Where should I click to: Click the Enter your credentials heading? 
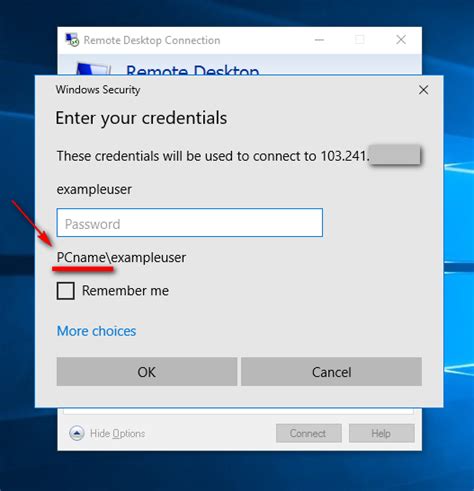tap(141, 118)
